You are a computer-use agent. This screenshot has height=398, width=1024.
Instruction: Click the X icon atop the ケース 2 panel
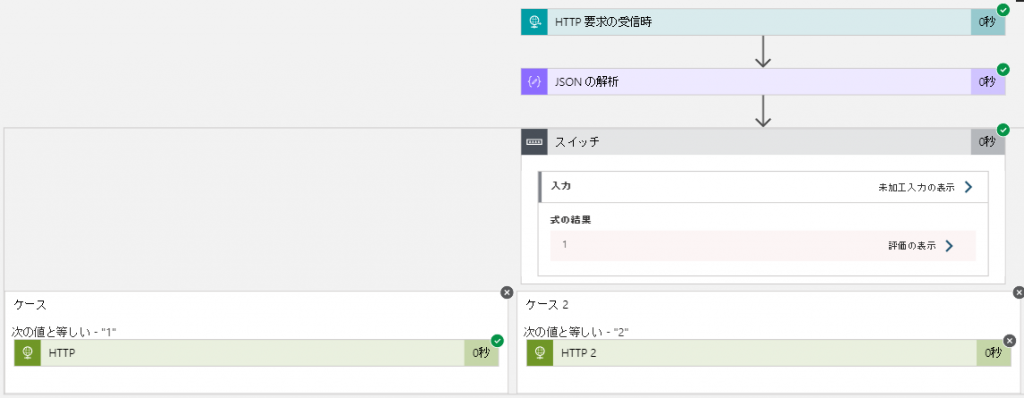(1018, 292)
